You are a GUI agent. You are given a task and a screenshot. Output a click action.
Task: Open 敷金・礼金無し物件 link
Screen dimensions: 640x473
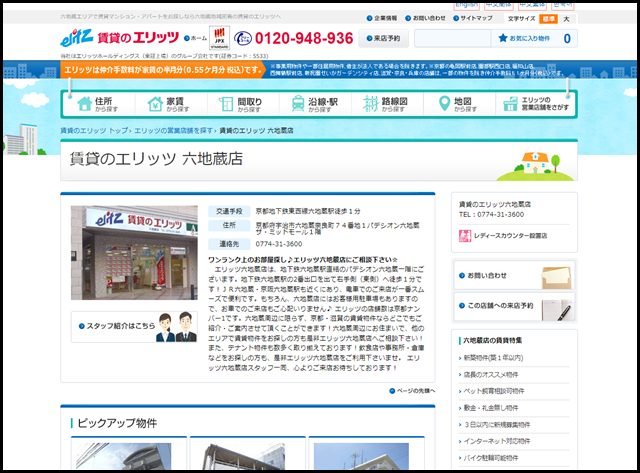point(491,408)
